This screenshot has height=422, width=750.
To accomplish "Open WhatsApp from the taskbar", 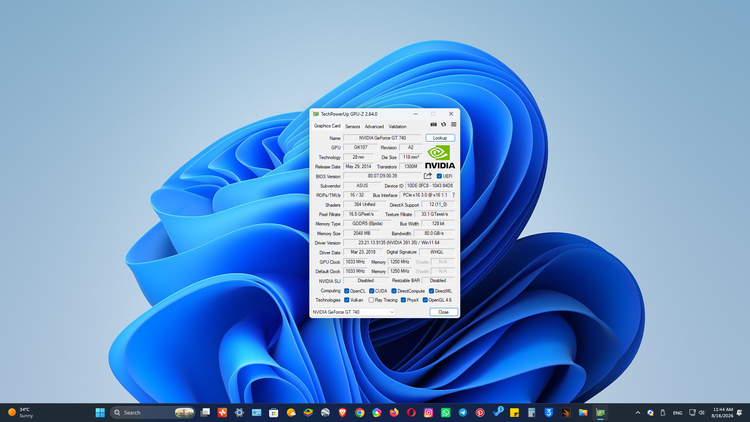I will pyautogui.click(x=445, y=412).
